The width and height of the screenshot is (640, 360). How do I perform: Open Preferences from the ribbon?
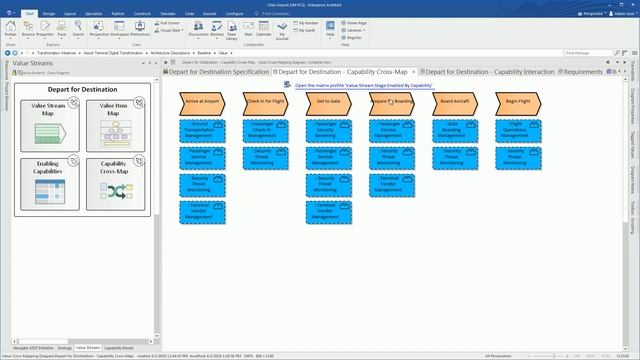[140, 29]
